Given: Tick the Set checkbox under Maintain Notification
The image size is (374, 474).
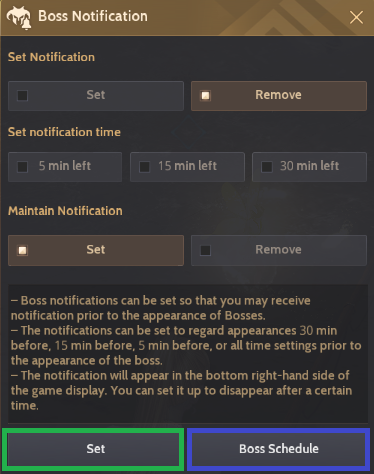Looking at the screenshot, I should point(22,250).
